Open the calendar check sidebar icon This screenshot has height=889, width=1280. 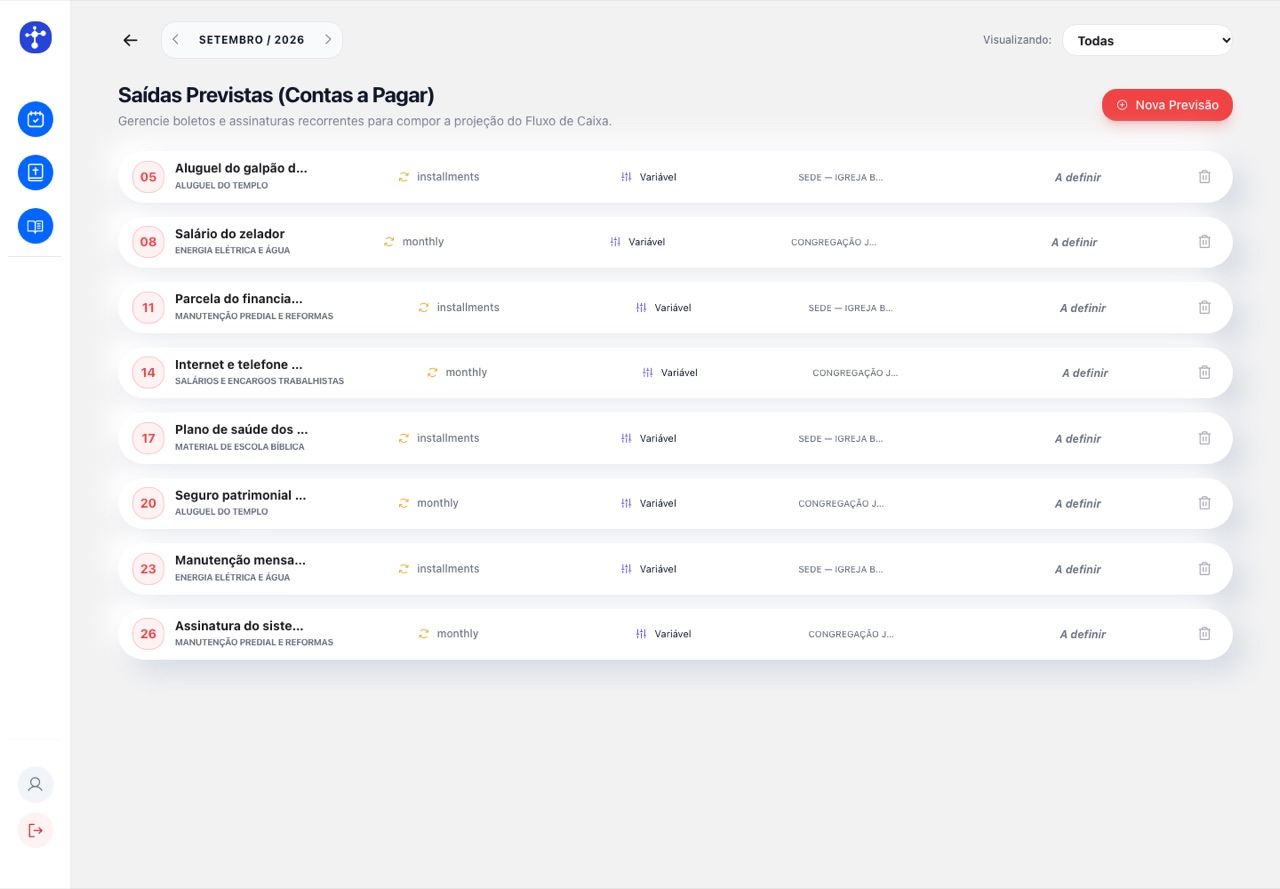[35, 119]
